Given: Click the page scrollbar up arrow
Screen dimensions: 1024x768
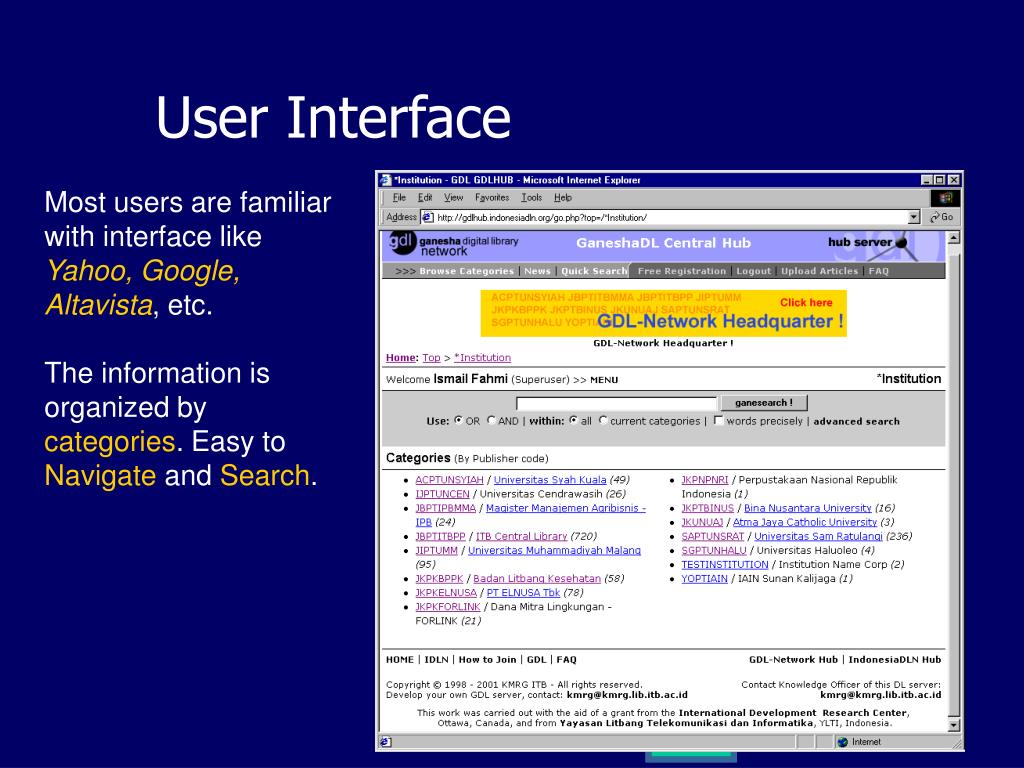Looking at the screenshot, I should [x=953, y=238].
